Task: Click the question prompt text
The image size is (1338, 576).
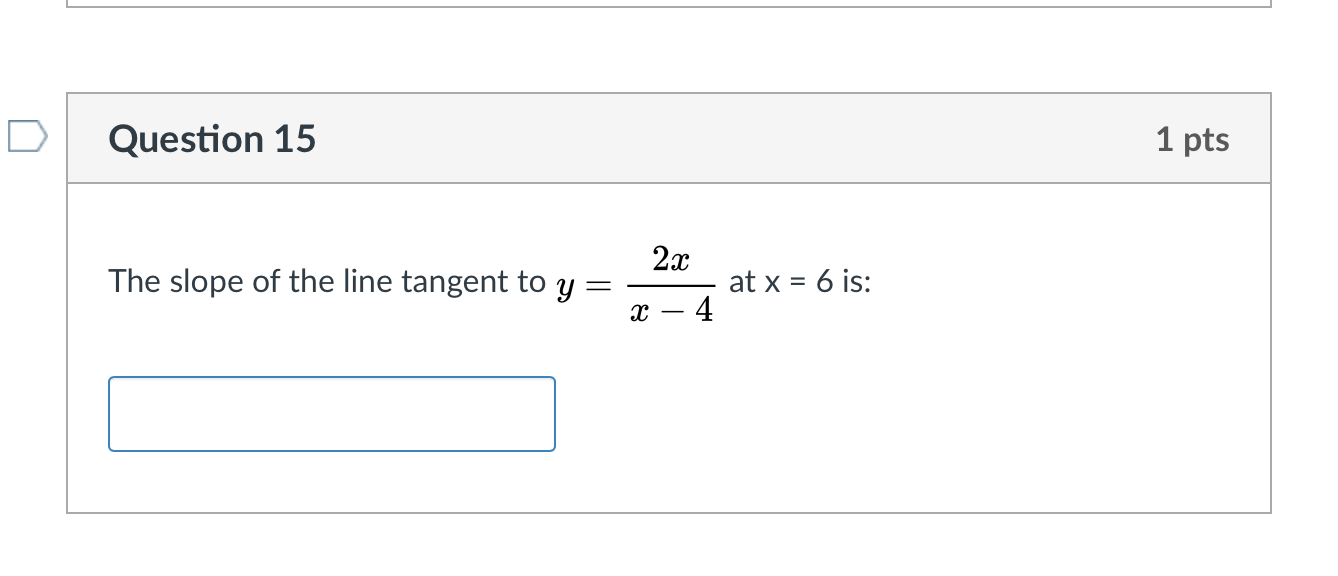Action: coord(300,281)
